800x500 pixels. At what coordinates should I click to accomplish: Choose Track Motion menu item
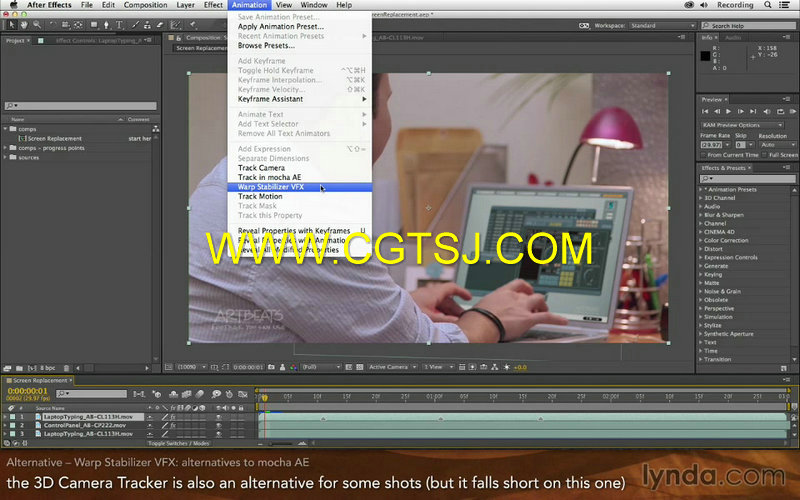299,196
